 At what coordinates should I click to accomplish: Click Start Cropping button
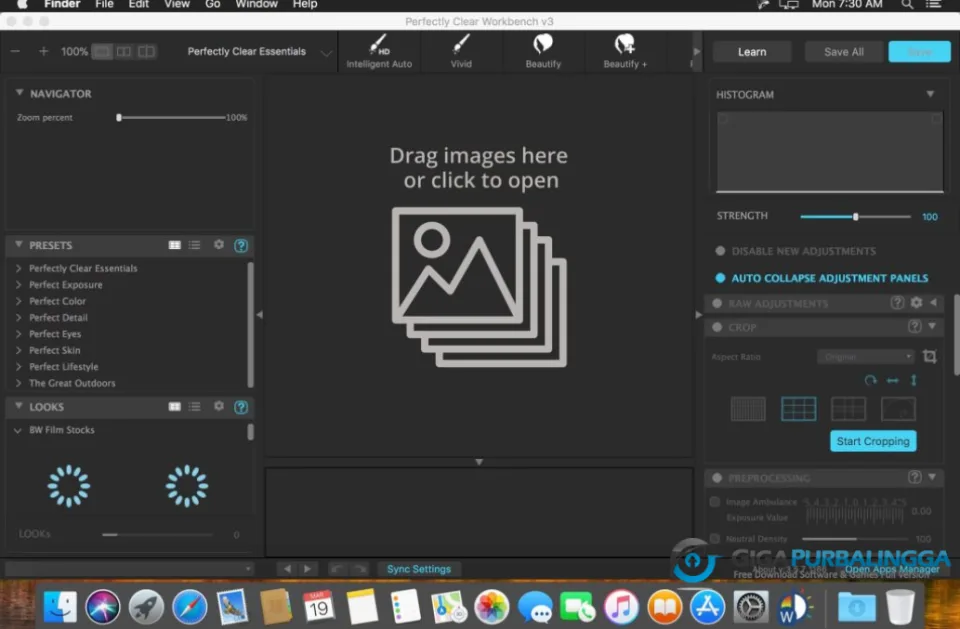(873, 441)
